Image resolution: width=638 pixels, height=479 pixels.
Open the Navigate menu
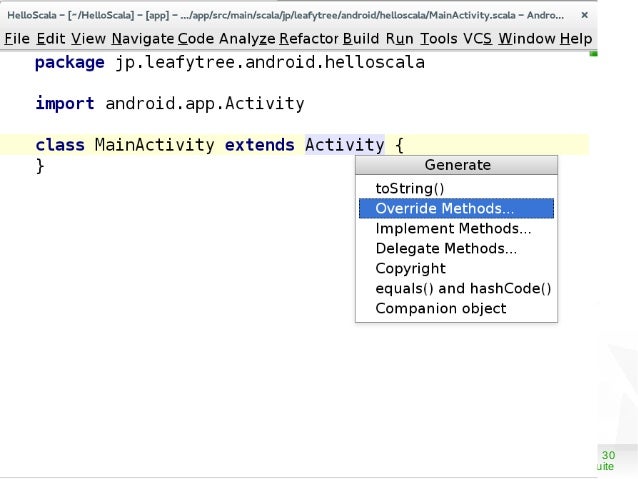point(143,39)
